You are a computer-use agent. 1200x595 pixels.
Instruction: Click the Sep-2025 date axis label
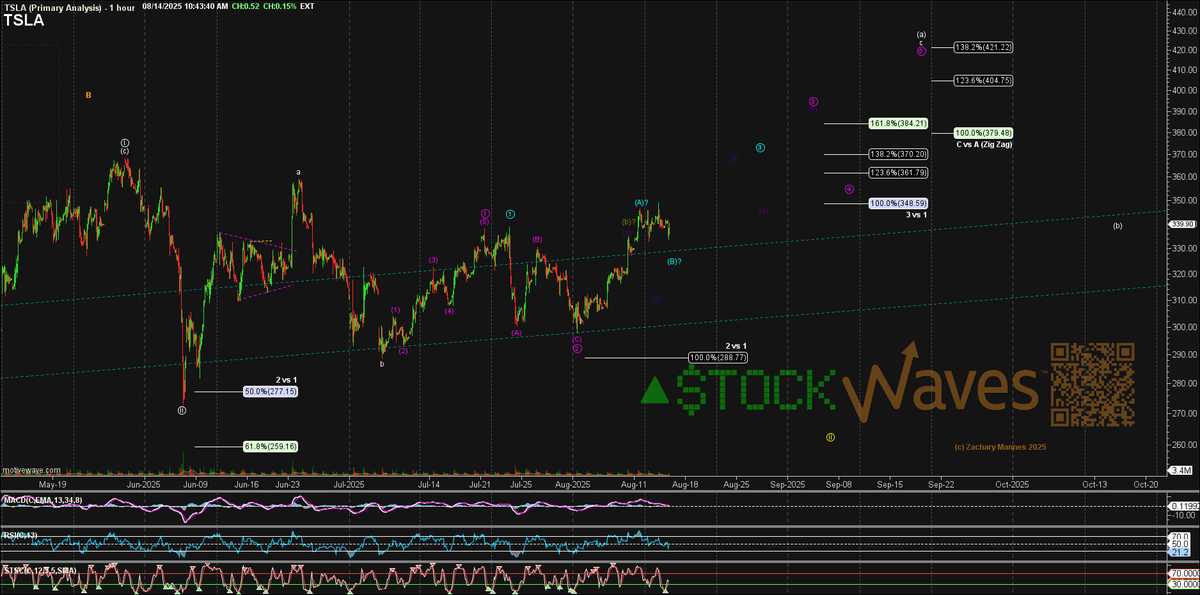coord(788,483)
